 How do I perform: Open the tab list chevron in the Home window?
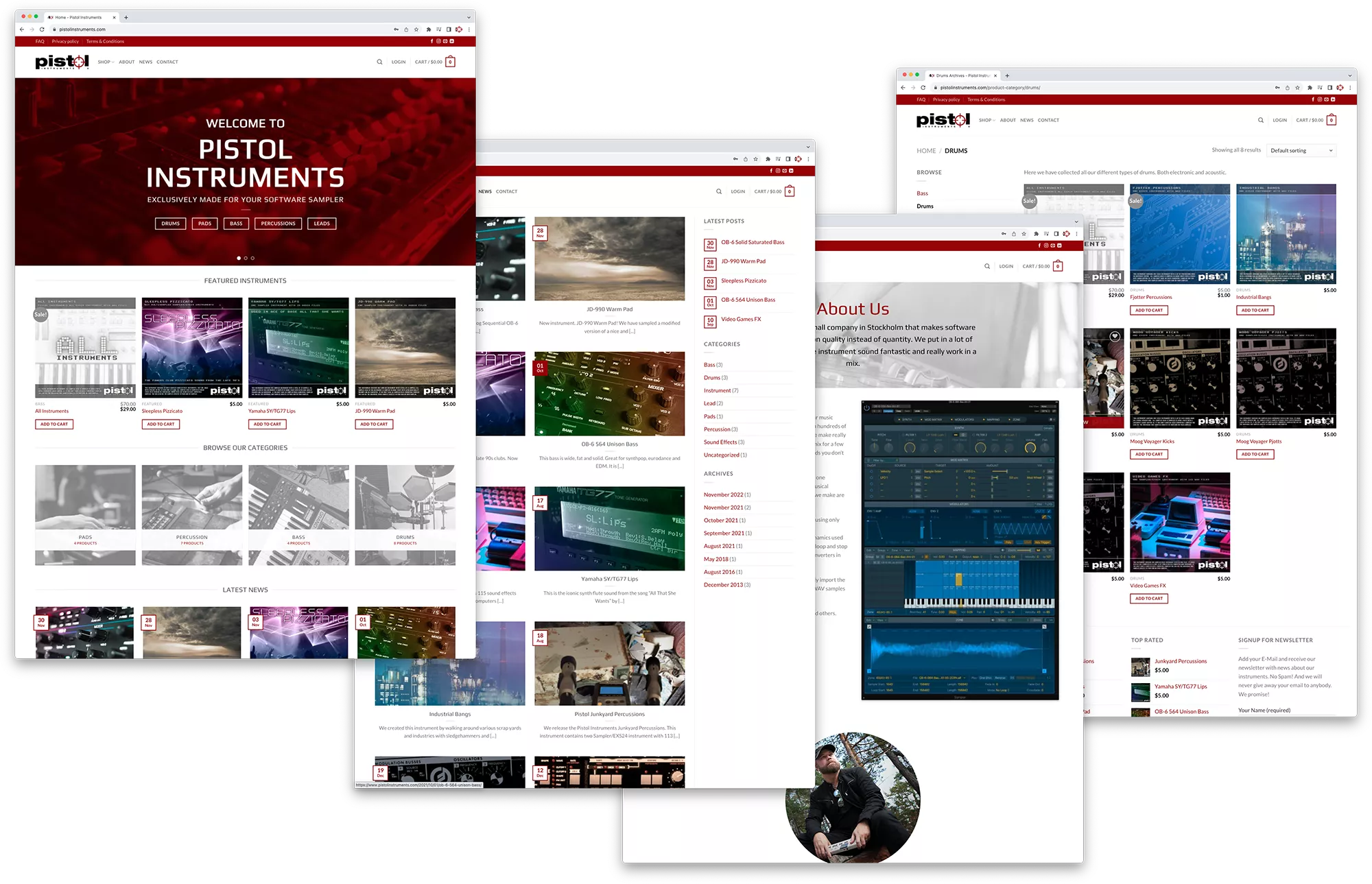(469, 17)
